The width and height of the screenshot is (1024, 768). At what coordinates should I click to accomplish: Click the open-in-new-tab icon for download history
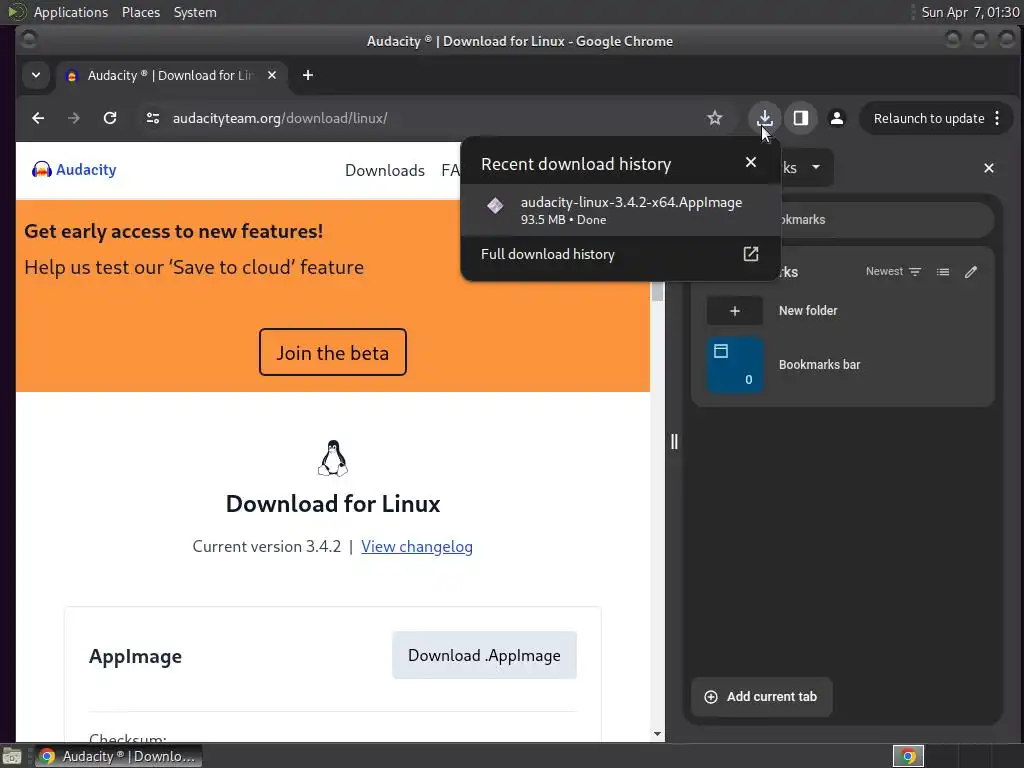(751, 254)
